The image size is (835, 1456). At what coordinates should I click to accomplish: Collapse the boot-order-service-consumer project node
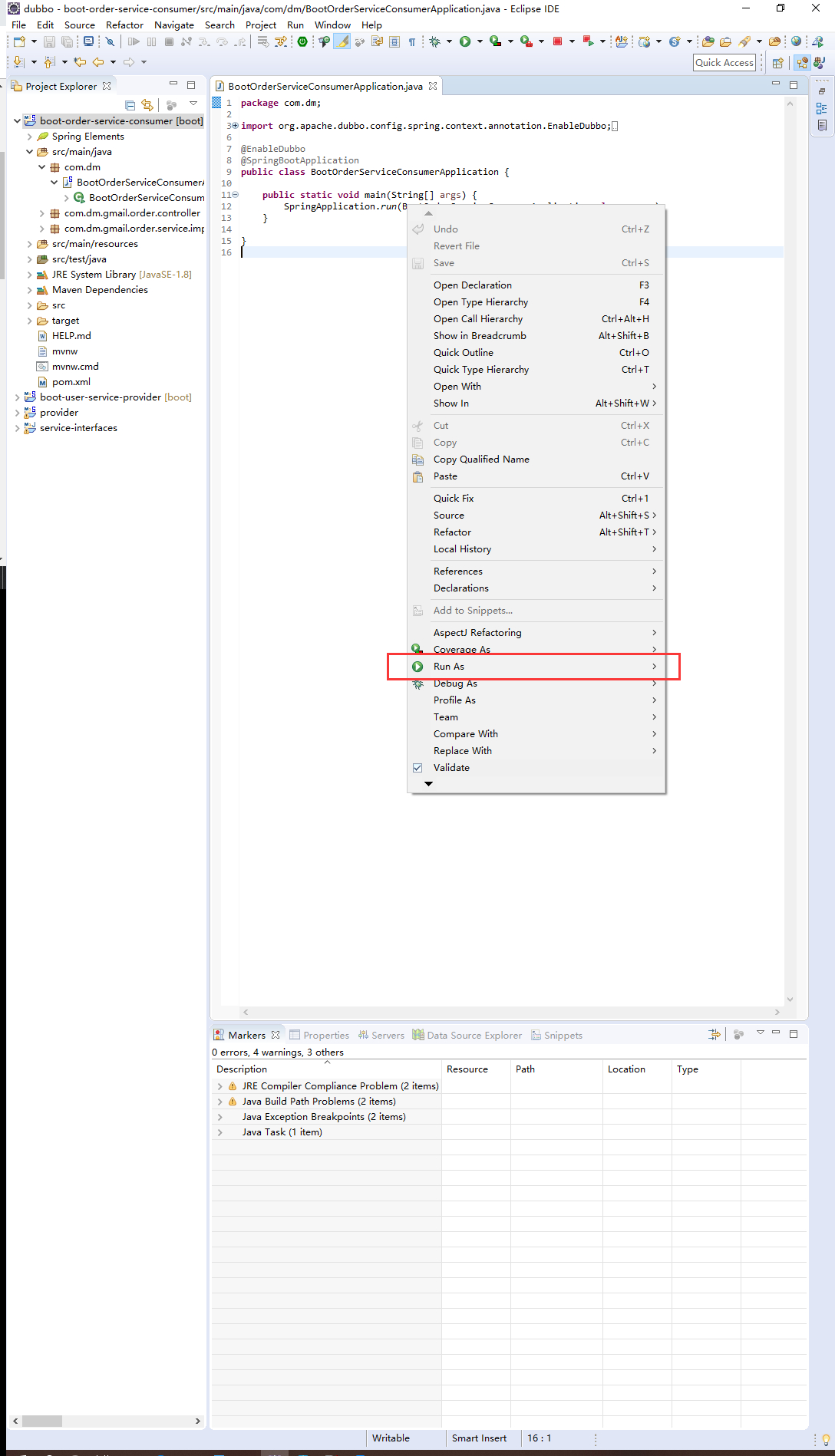(x=17, y=120)
